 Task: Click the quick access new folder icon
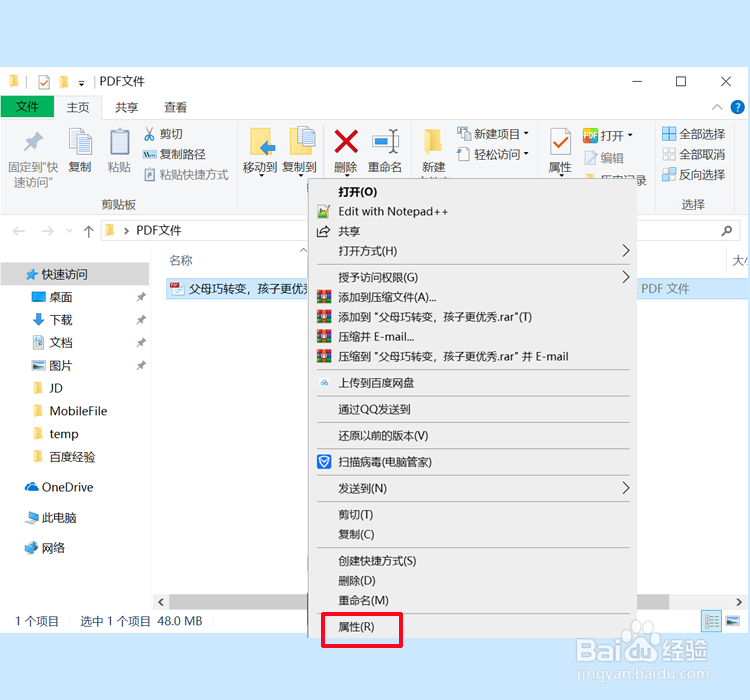(x=64, y=82)
